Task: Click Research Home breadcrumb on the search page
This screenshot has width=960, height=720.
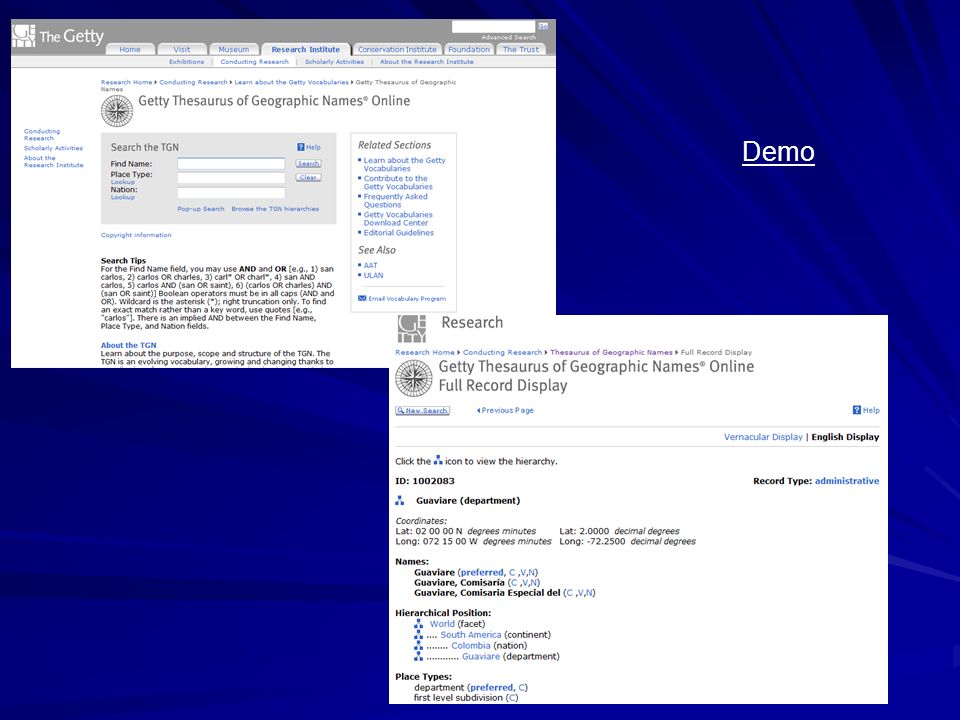Action: tap(126, 82)
